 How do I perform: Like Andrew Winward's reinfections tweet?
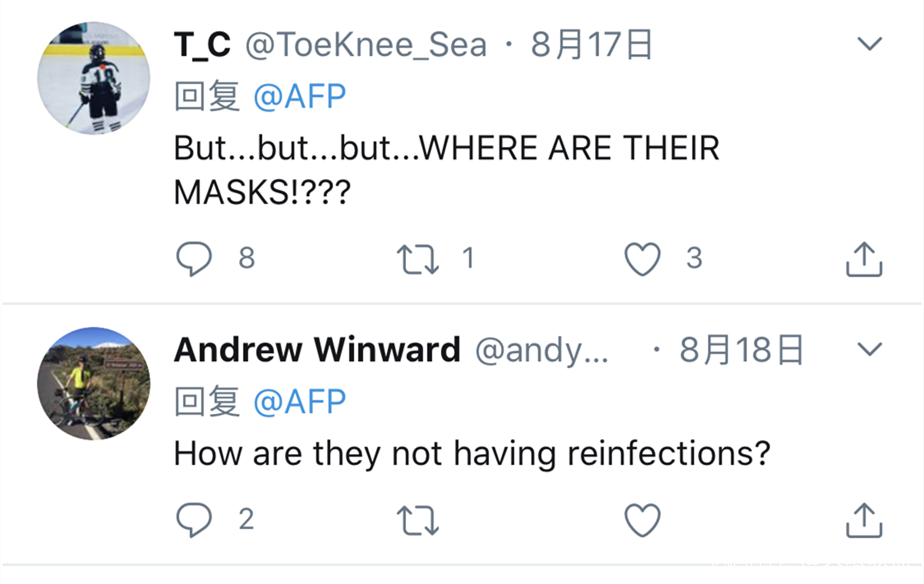[x=642, y=519]
